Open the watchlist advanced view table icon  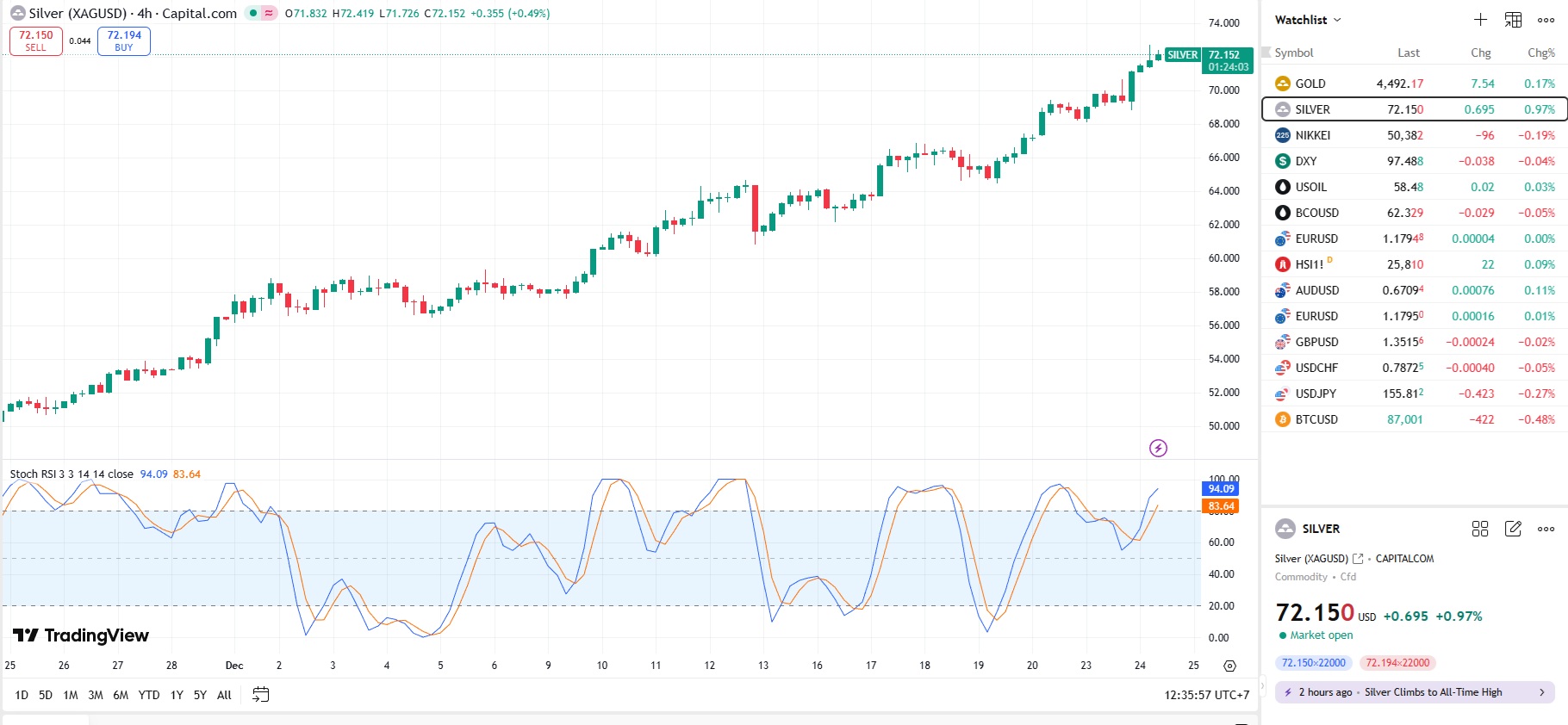(1513, 20)
